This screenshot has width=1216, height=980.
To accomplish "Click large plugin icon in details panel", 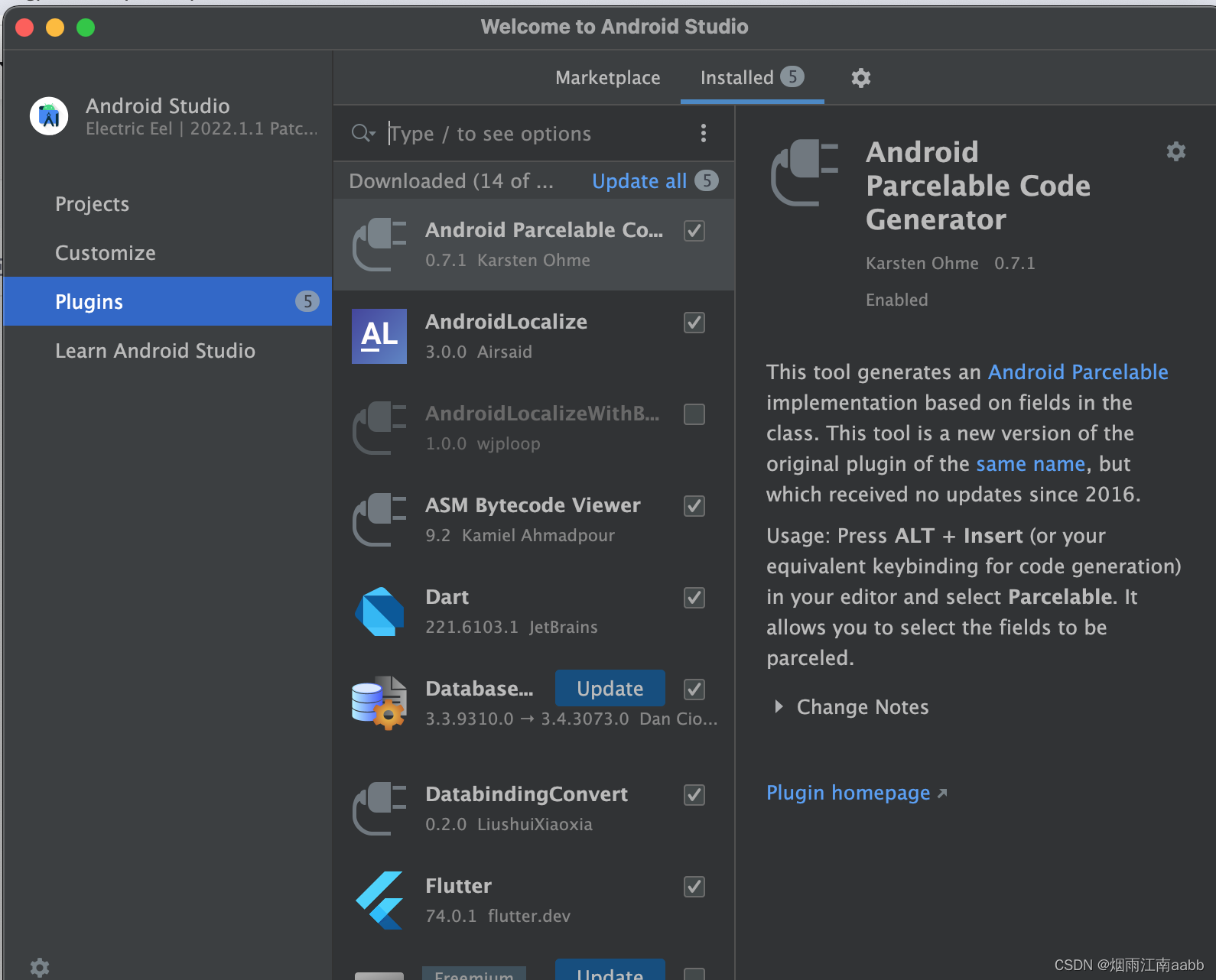I will coord(805,172).
